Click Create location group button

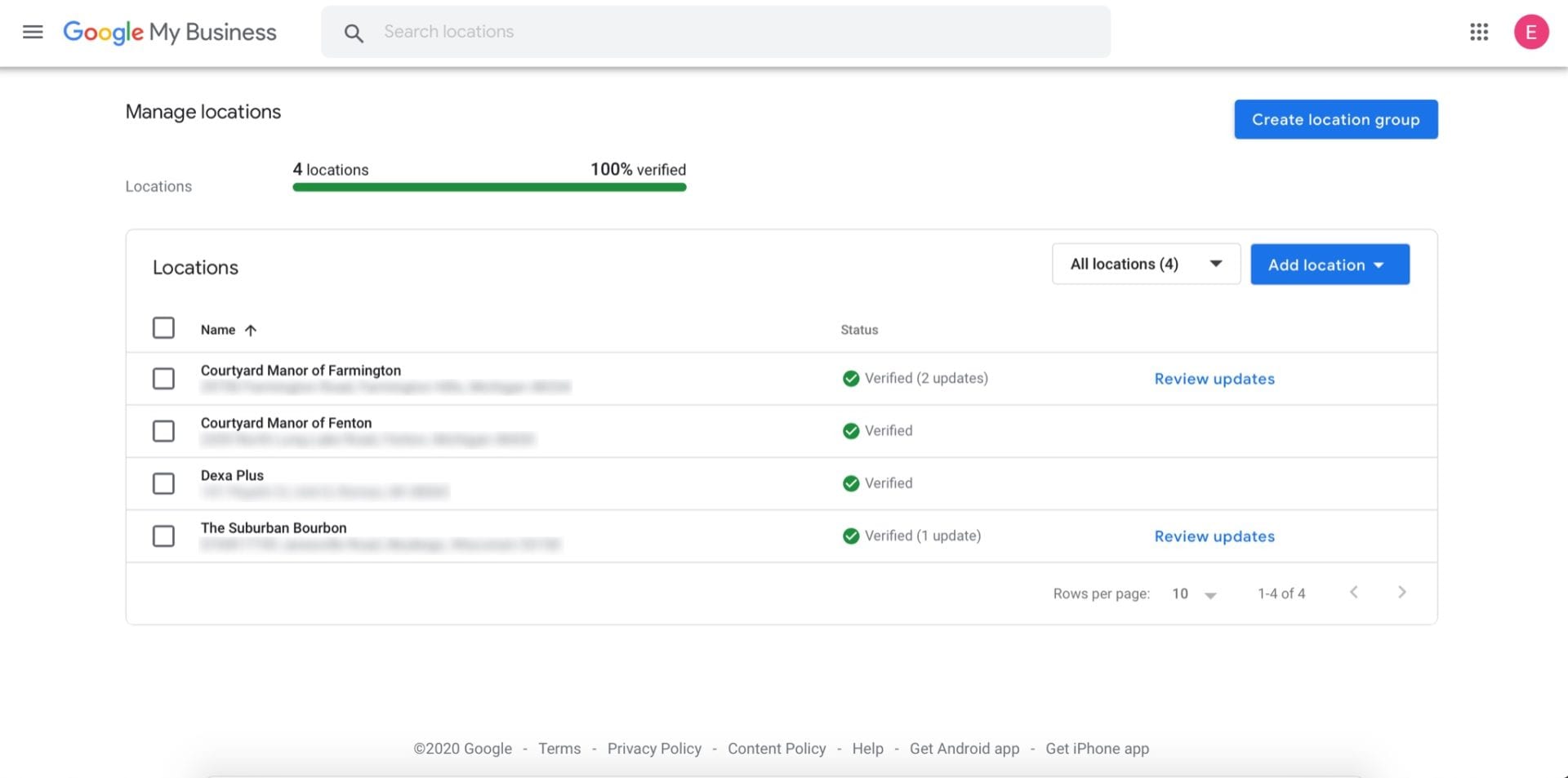click(x=1336, y=119)
